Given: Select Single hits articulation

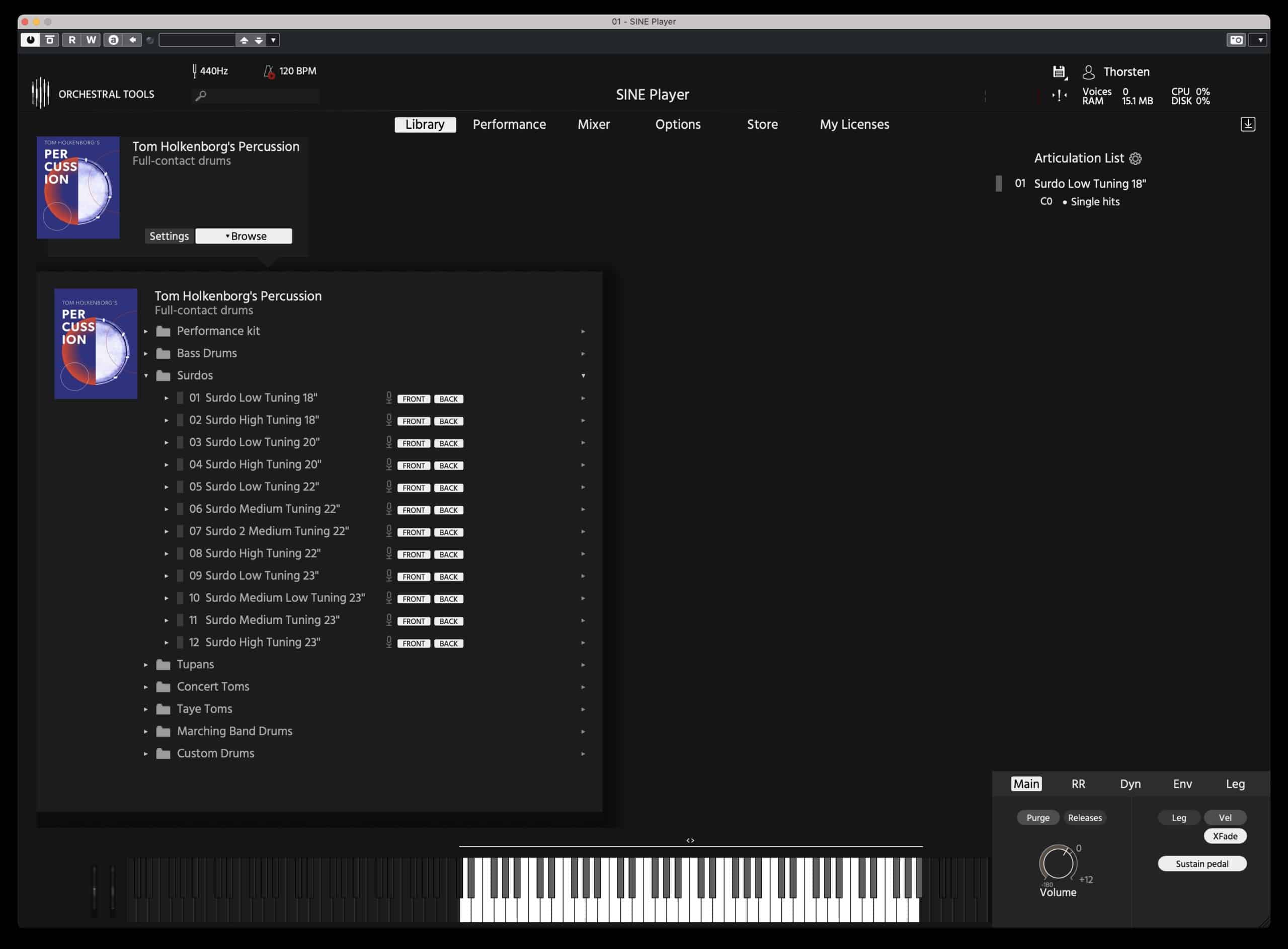Looking at the screenshot, I should (x=1094, y=202).
